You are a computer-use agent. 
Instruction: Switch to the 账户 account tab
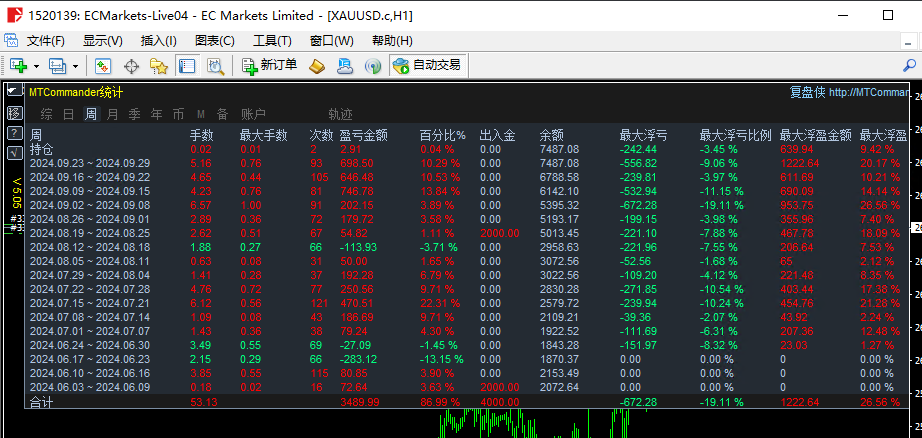point(253,114)
